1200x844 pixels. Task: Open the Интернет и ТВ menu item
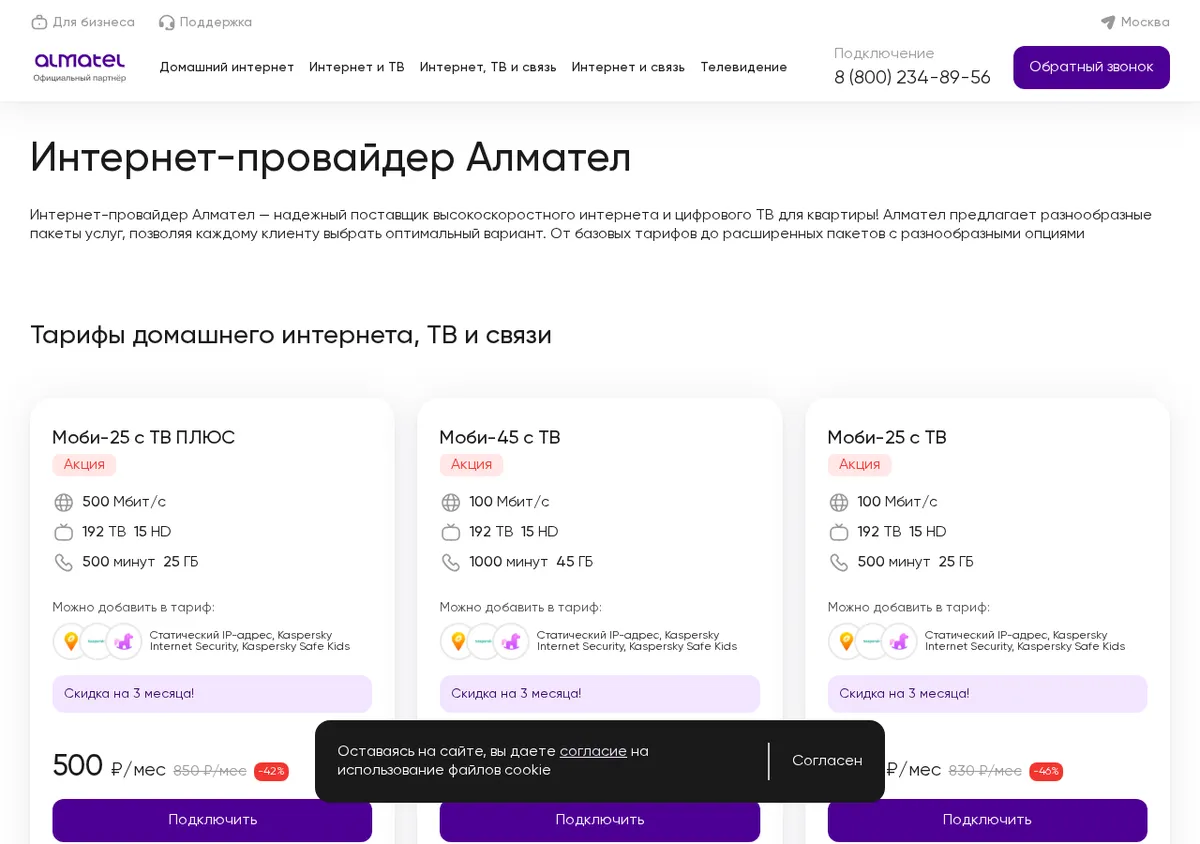tap(357, 67)
